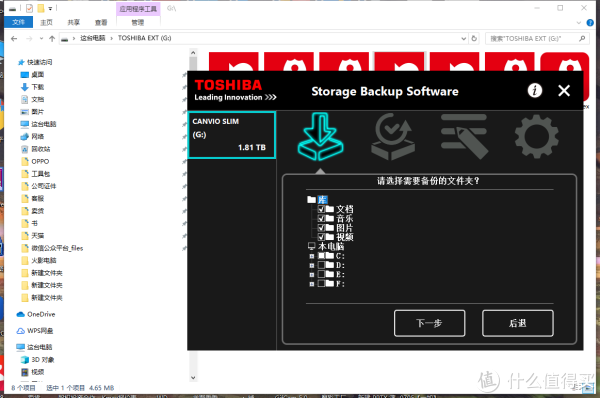This screenshot has height=398, width=600.
Task: Close the Toshiba Storage Backup Software dialog
Action: pos(564,91)
